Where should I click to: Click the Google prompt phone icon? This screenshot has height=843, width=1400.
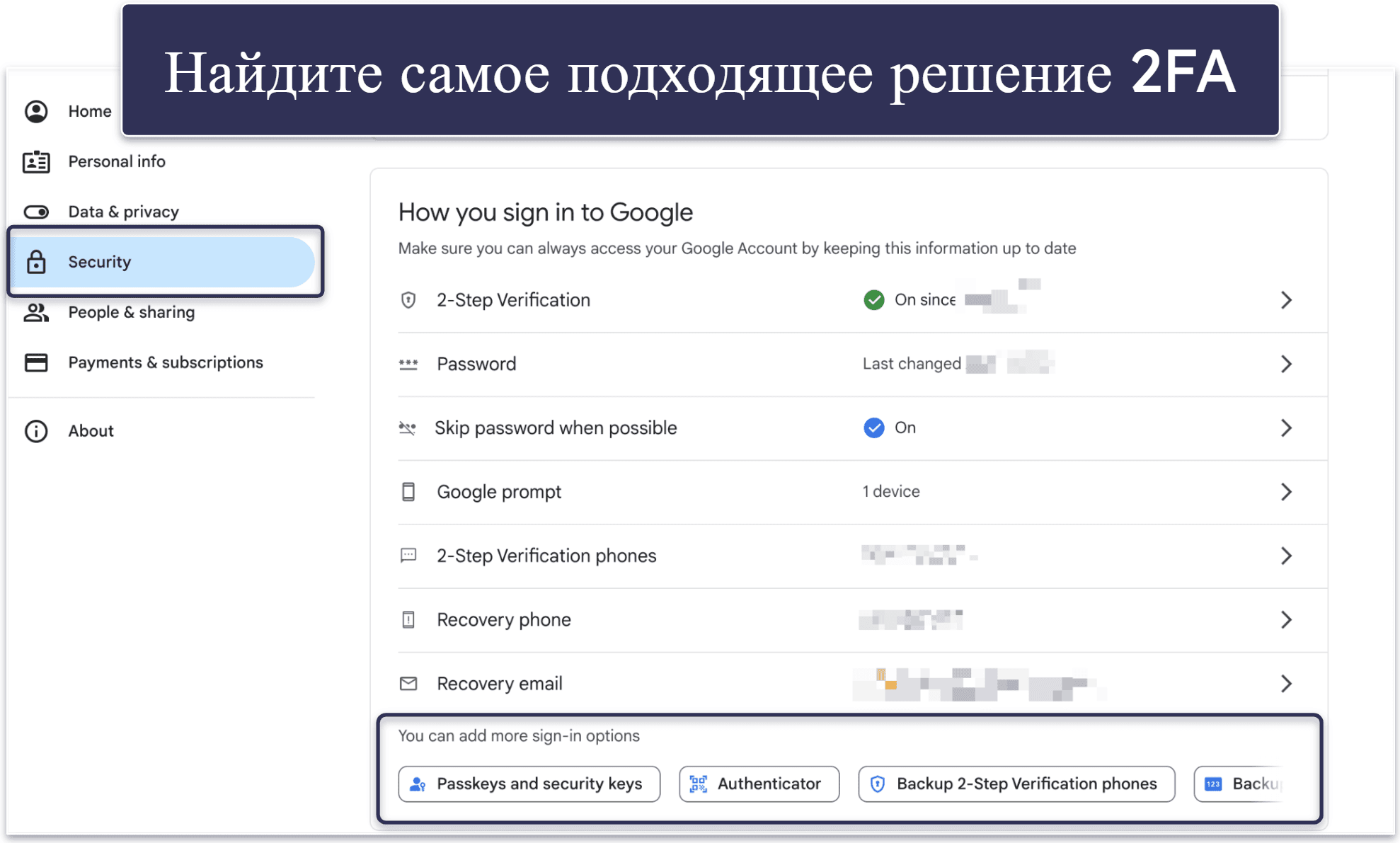click(x=408, y=492)
